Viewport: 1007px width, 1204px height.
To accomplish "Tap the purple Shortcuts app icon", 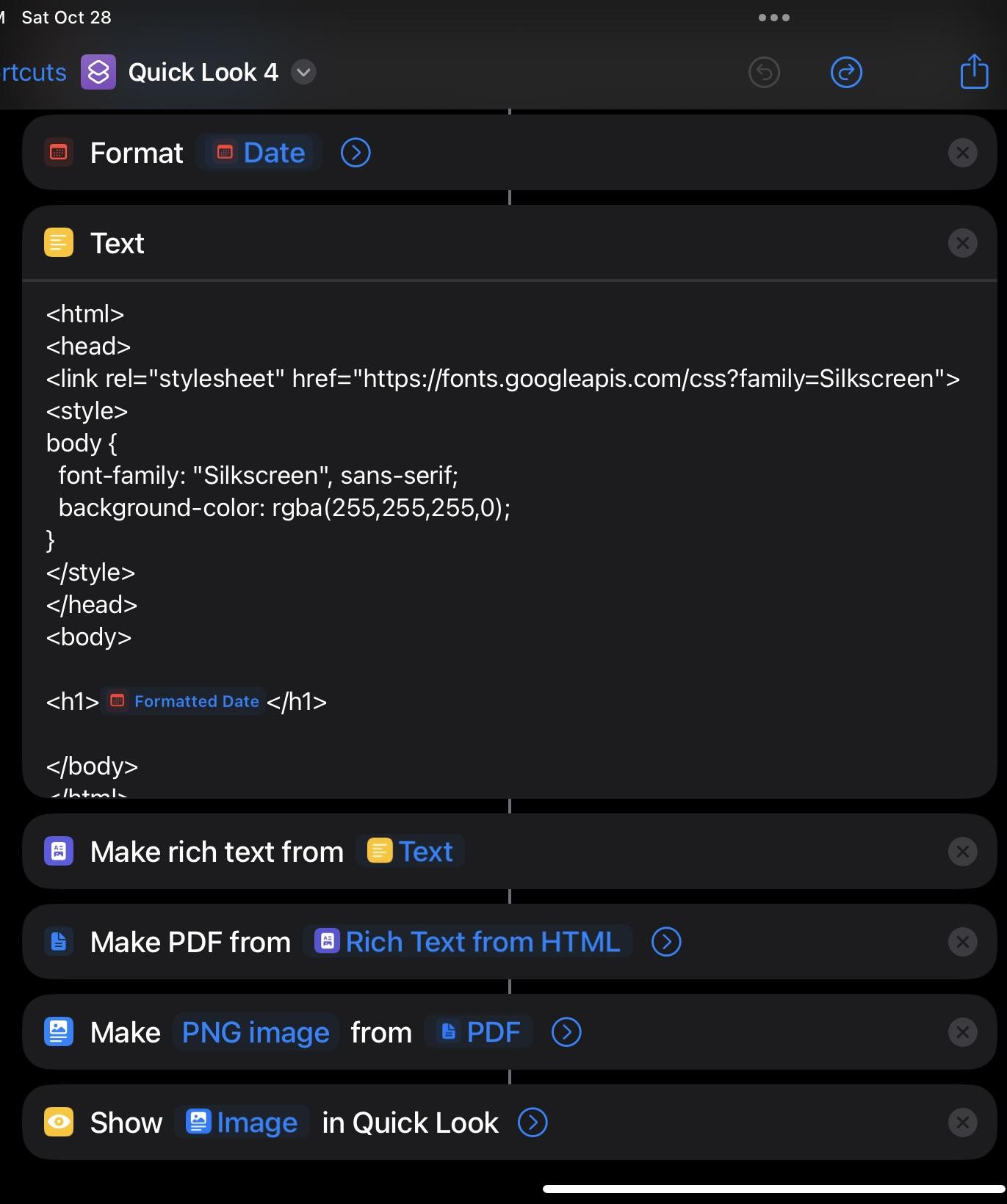I will 98,72.
